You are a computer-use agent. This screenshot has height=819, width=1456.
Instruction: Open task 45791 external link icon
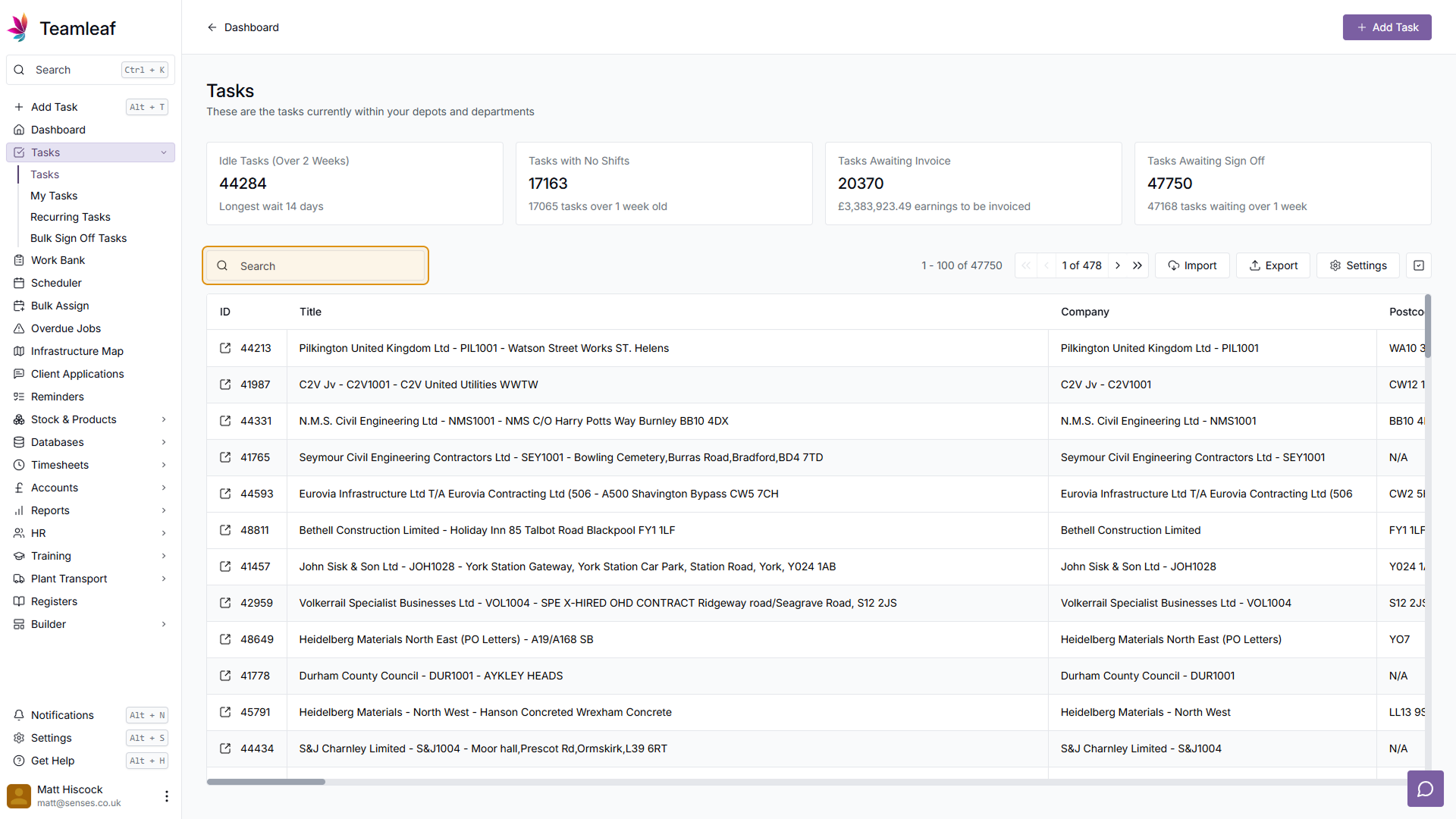[x=225, y=712]
